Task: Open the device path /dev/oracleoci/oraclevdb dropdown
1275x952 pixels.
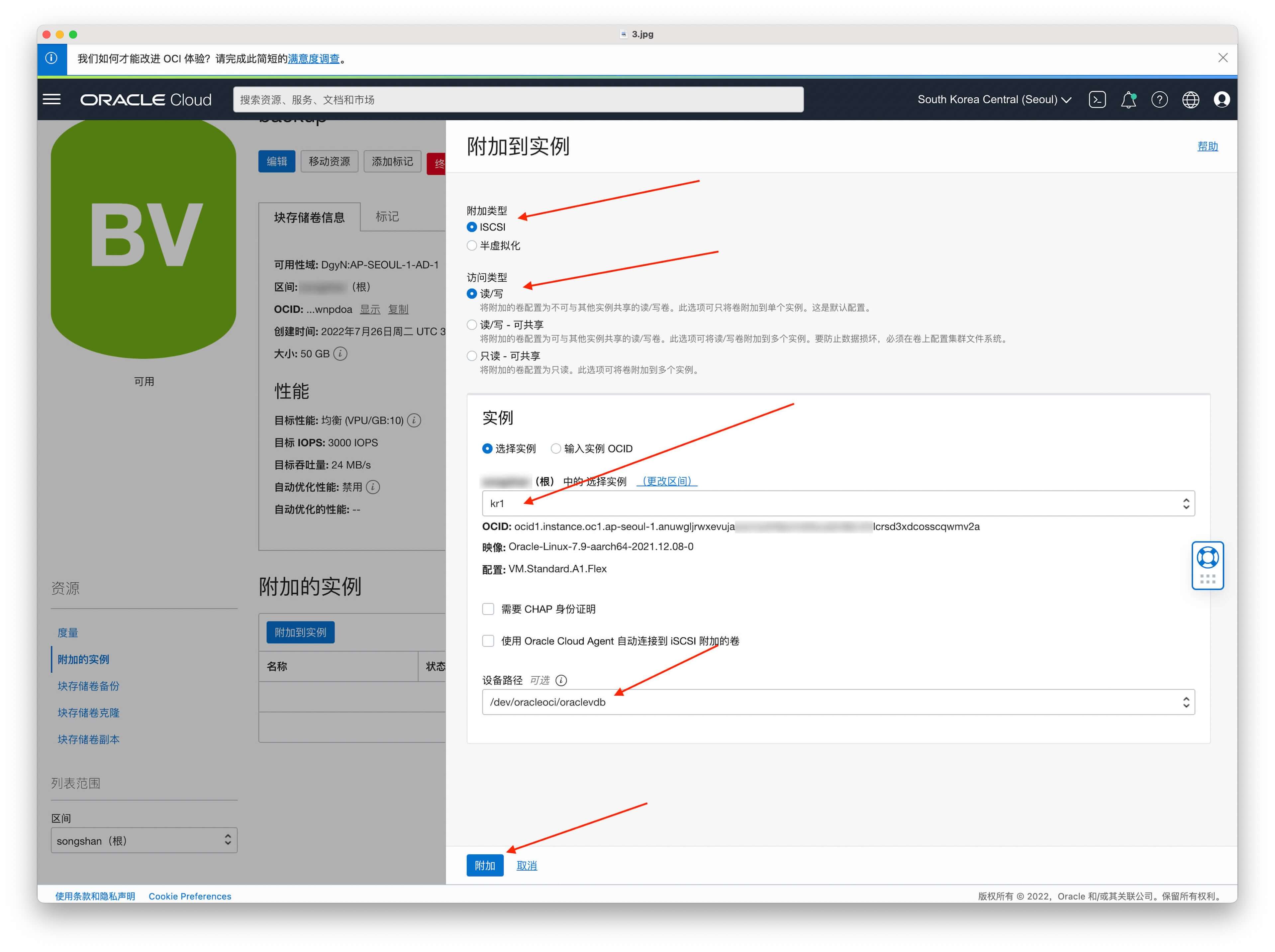Action: [x=838, y=702]
